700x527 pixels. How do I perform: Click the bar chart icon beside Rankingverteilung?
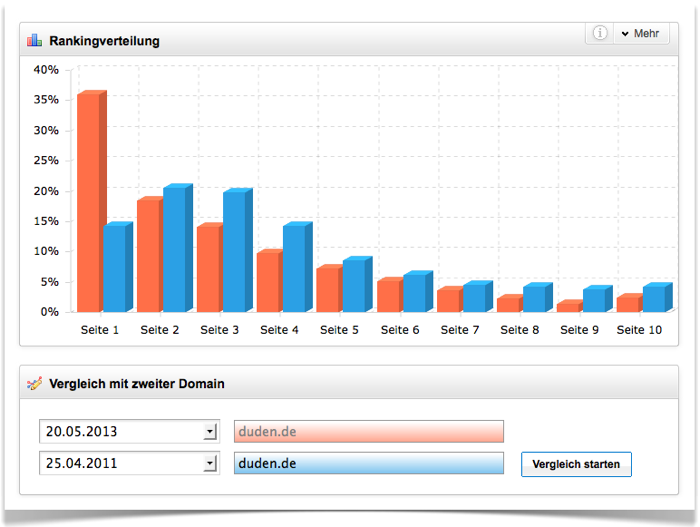(35, 41)
